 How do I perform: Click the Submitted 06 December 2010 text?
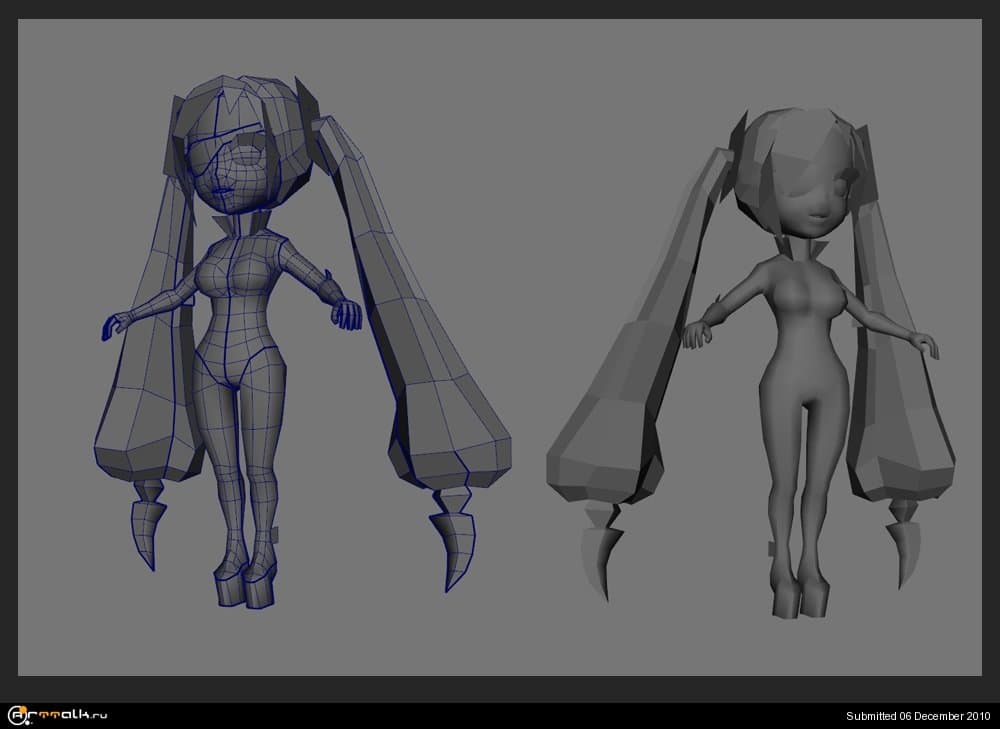point(918,716)
